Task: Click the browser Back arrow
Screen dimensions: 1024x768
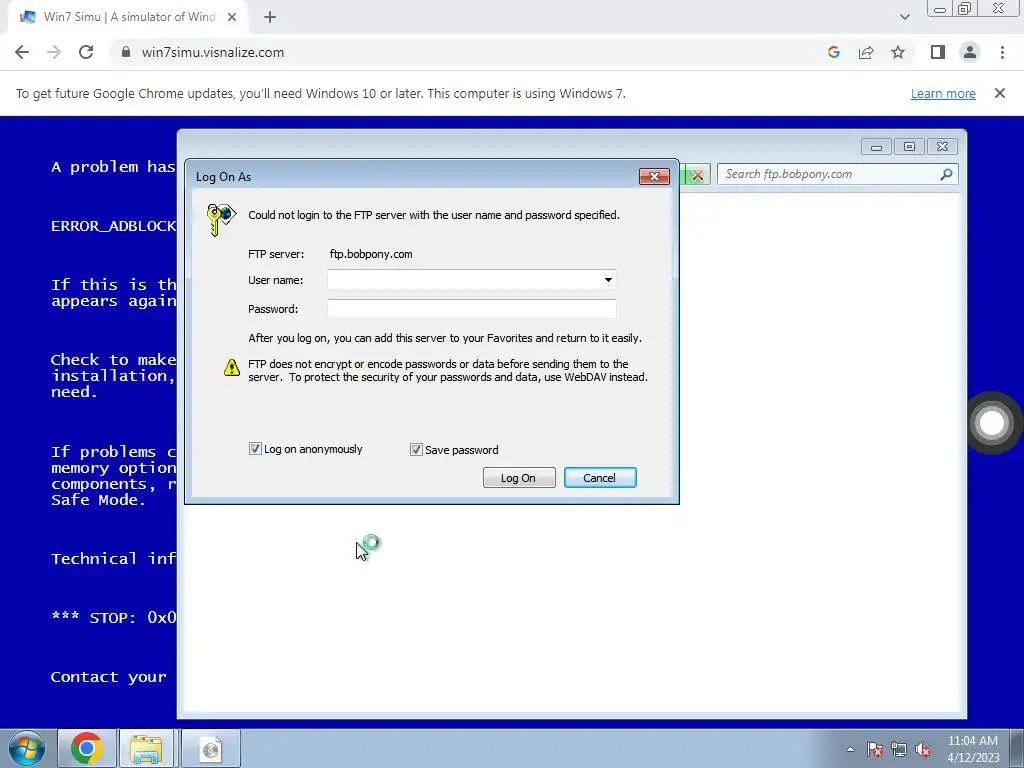Action: [x=22, y=52]
